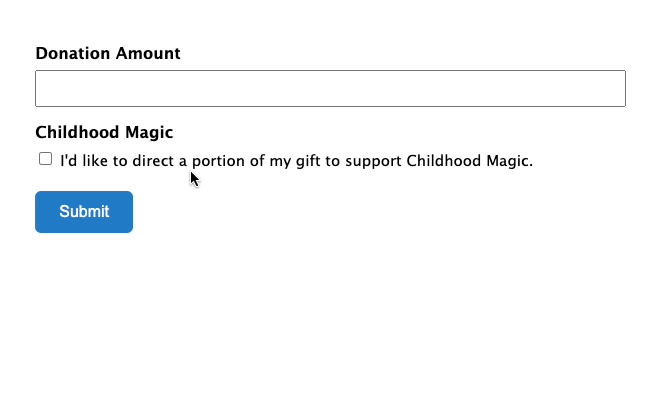Click the word "Amount" in the field label
660x400 pixels.
[x=148, y=53]
